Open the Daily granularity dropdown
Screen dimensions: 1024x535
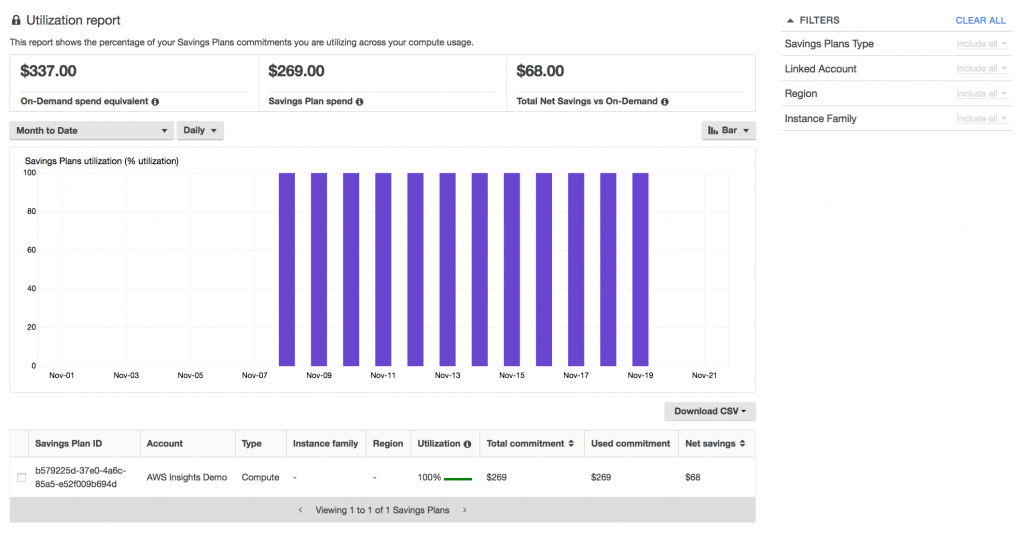[200, 131]
